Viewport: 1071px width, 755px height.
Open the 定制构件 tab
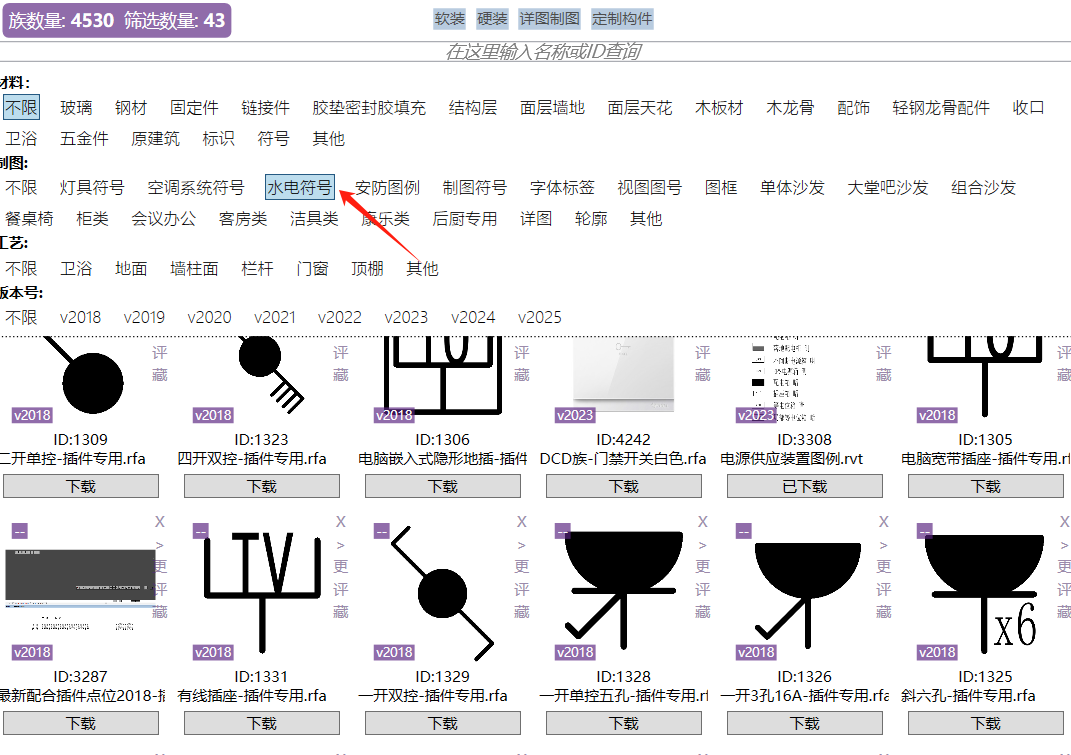[622, 19]
